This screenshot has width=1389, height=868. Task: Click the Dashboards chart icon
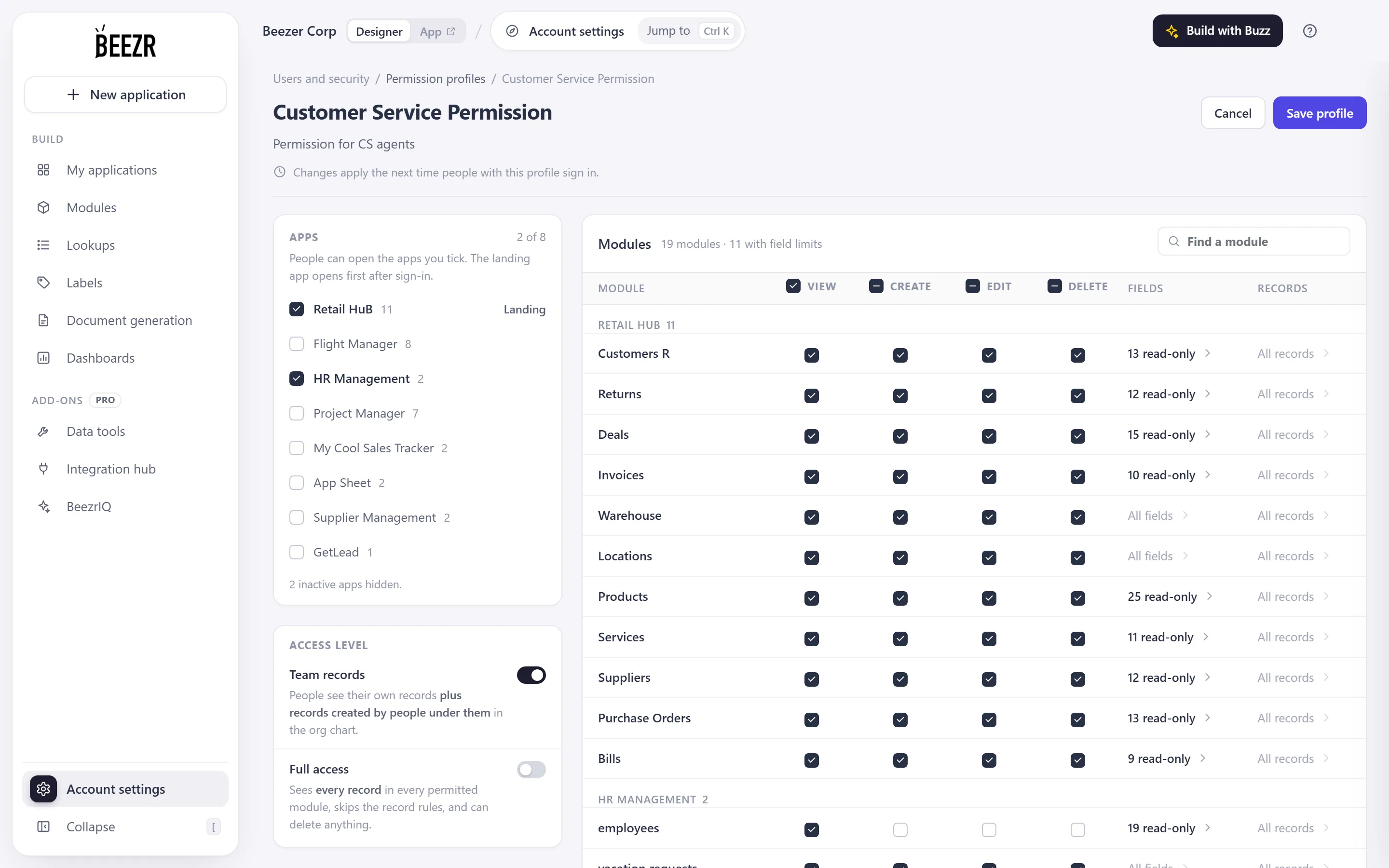coord(43,358)
